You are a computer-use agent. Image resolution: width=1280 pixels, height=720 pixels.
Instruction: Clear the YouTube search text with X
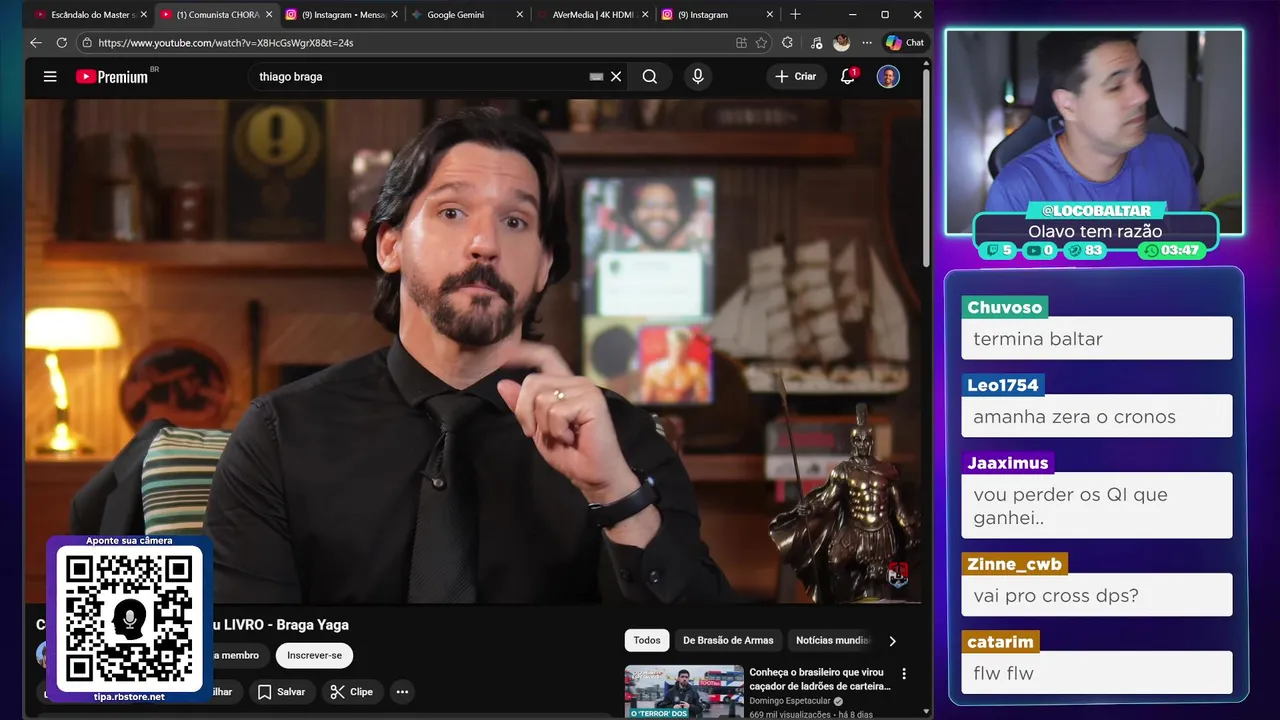click(616, 76)
